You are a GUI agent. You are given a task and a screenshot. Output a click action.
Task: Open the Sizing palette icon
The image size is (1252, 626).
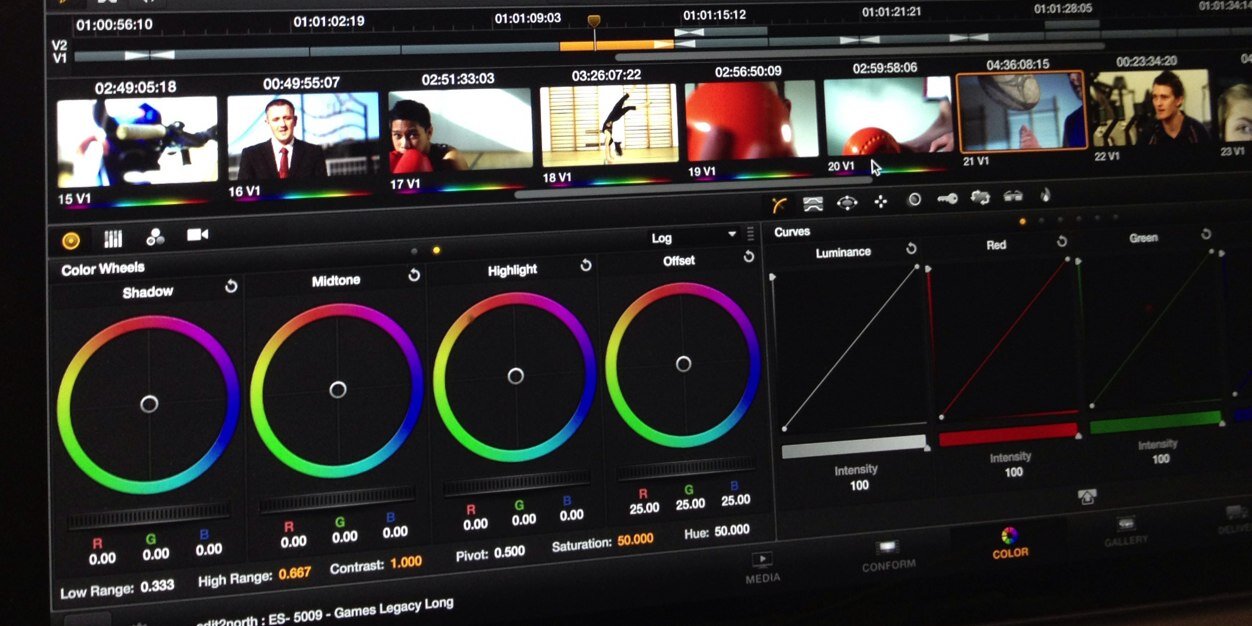point(980,198)
